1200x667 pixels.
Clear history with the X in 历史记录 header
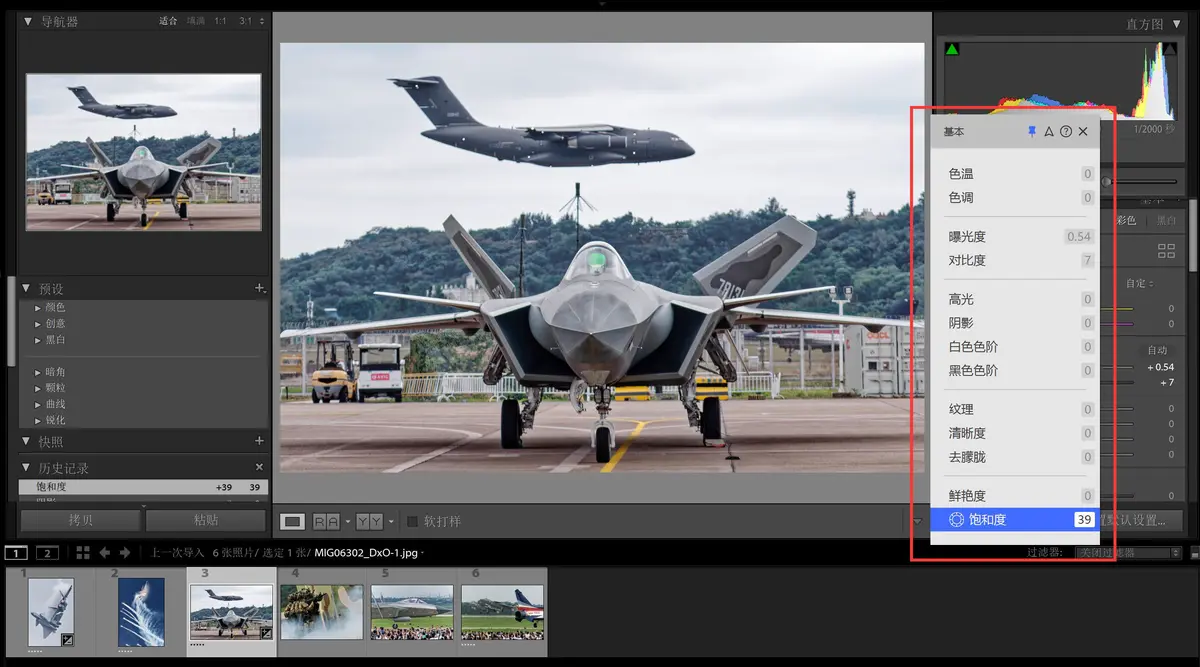click(260, 467)
